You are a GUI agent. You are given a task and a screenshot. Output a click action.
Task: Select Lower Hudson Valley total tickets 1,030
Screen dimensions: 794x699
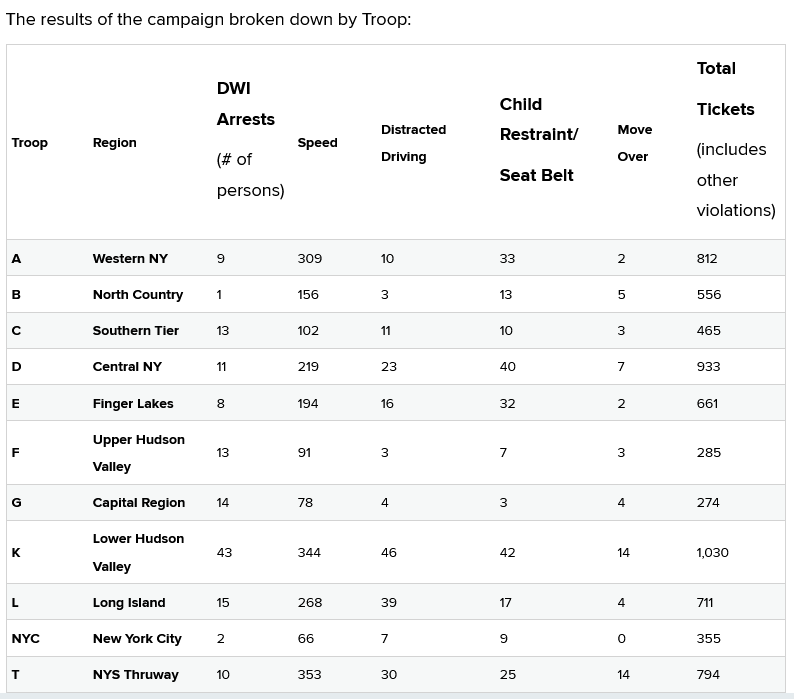tap(712, 553)
